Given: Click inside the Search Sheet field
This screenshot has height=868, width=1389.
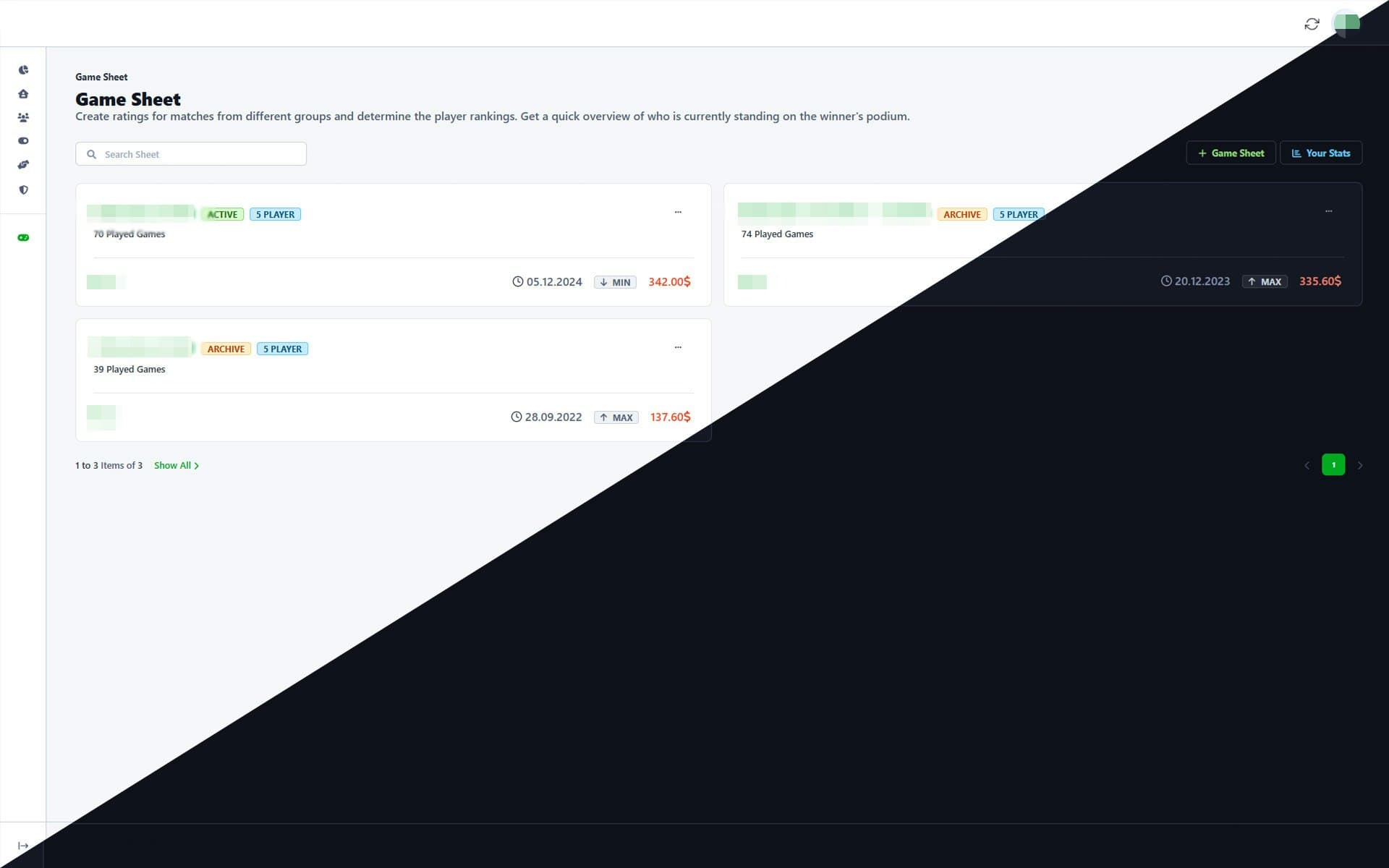Looking at the screenshot, I should tap(190, 153).
